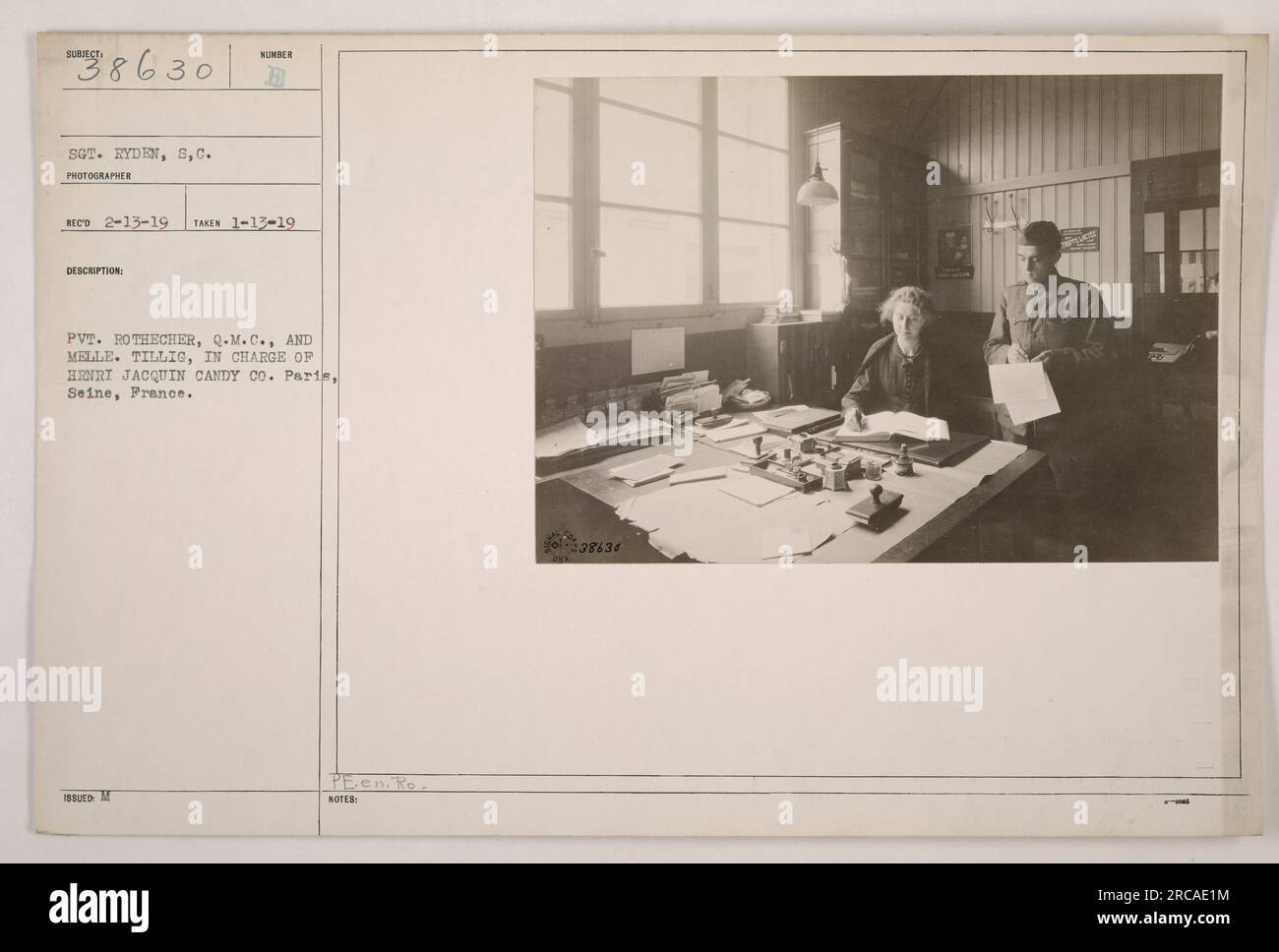The image size is (1279, 952).
Task: Click the 'SUBJECT:' field label
Action: tap(86, 55)
